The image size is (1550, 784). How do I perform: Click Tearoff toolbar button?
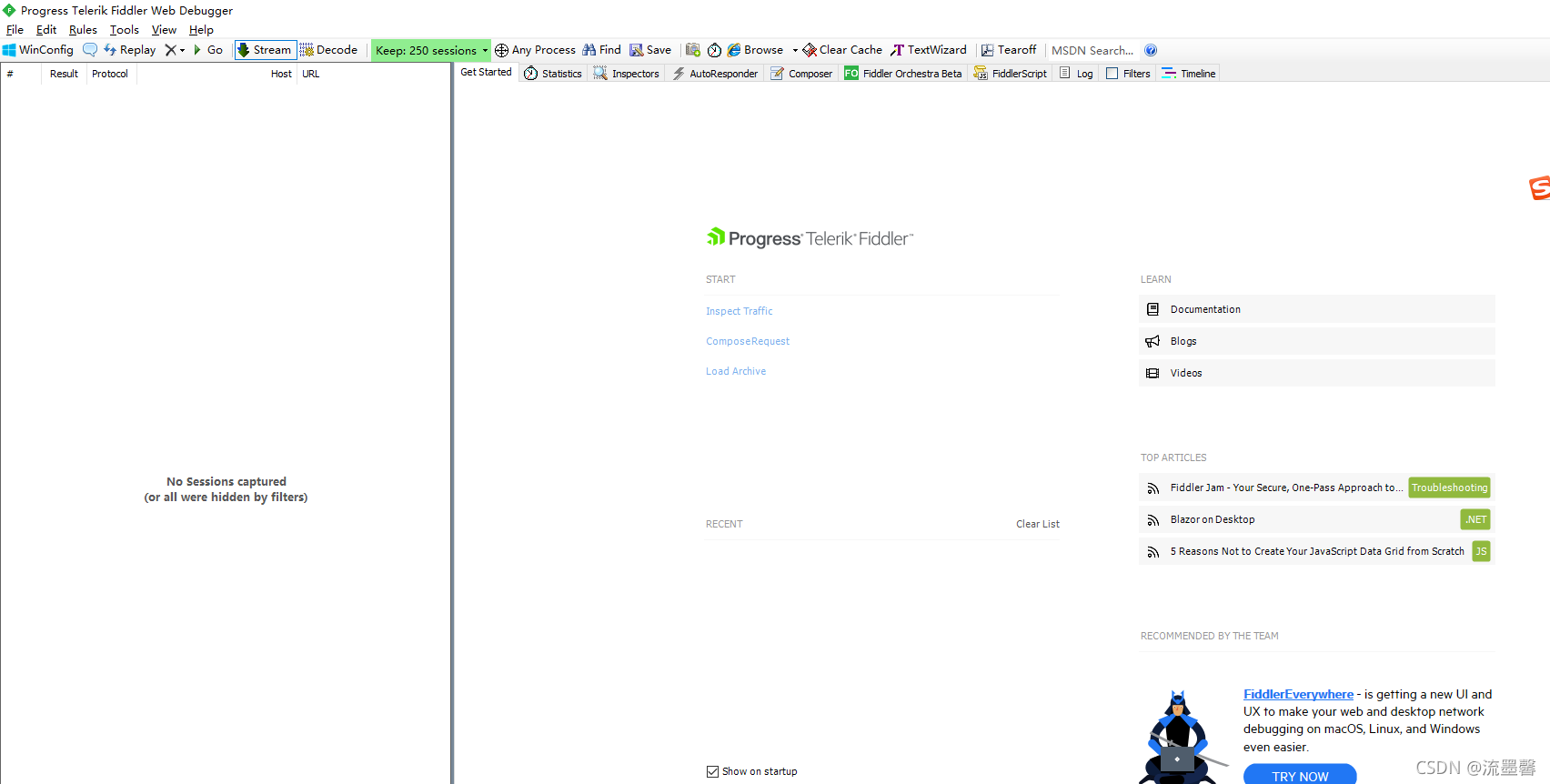point(1009,50)
